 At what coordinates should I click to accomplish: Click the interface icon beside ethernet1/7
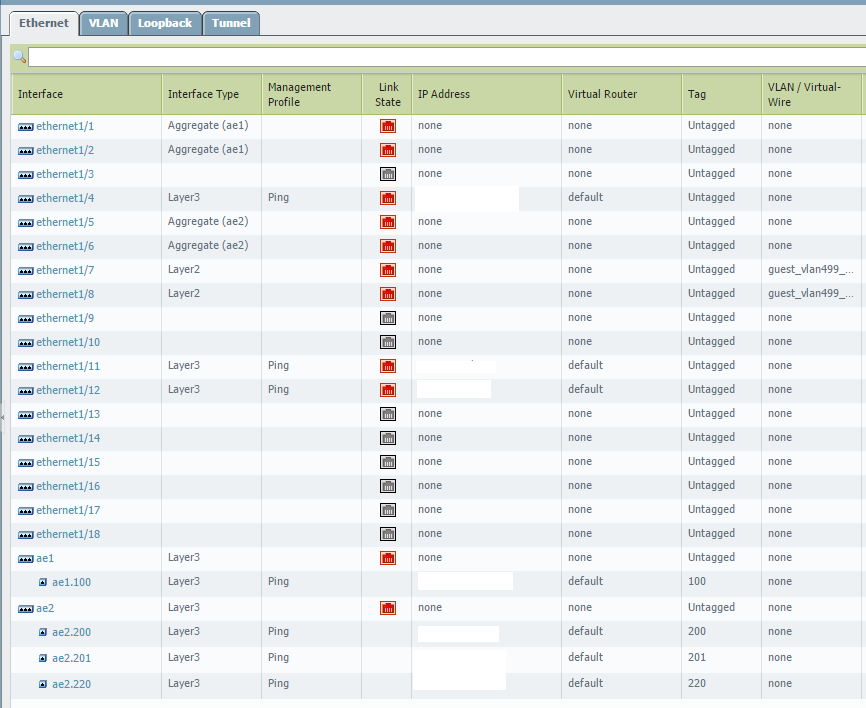26,270
